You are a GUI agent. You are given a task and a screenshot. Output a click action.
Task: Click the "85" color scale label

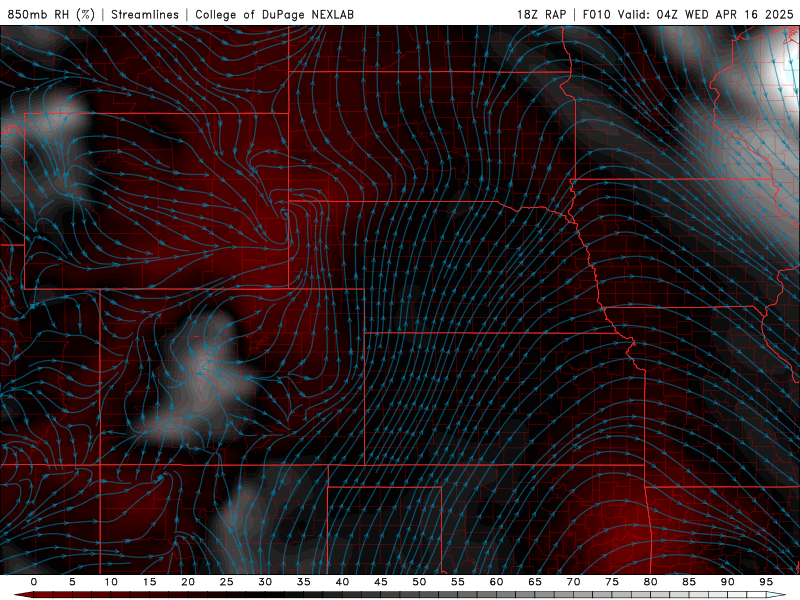[x=689, y=582]
